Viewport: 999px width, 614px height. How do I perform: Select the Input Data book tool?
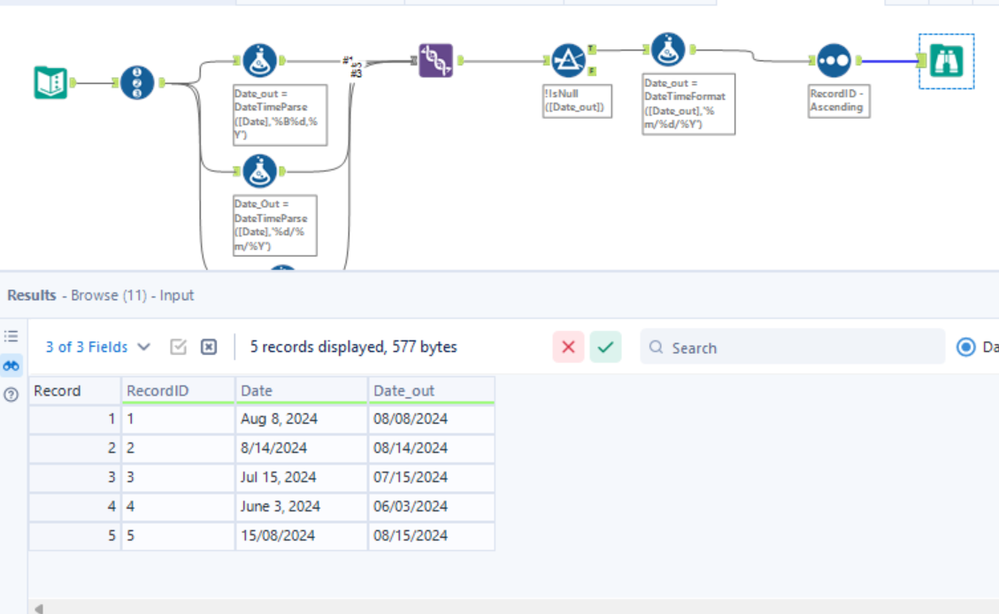click(x=50, y=82)
